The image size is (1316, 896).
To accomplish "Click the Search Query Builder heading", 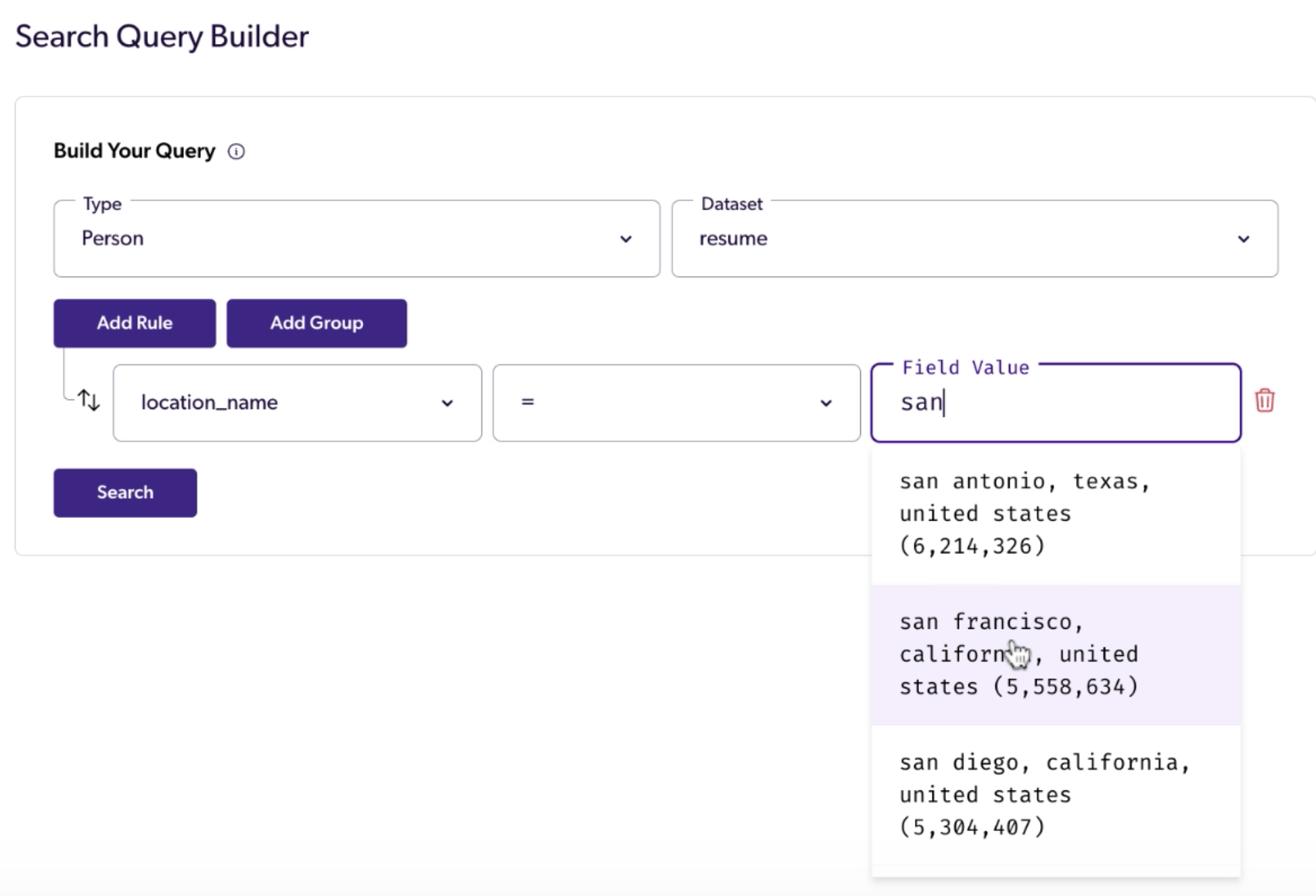I will [x=162, y=37].
